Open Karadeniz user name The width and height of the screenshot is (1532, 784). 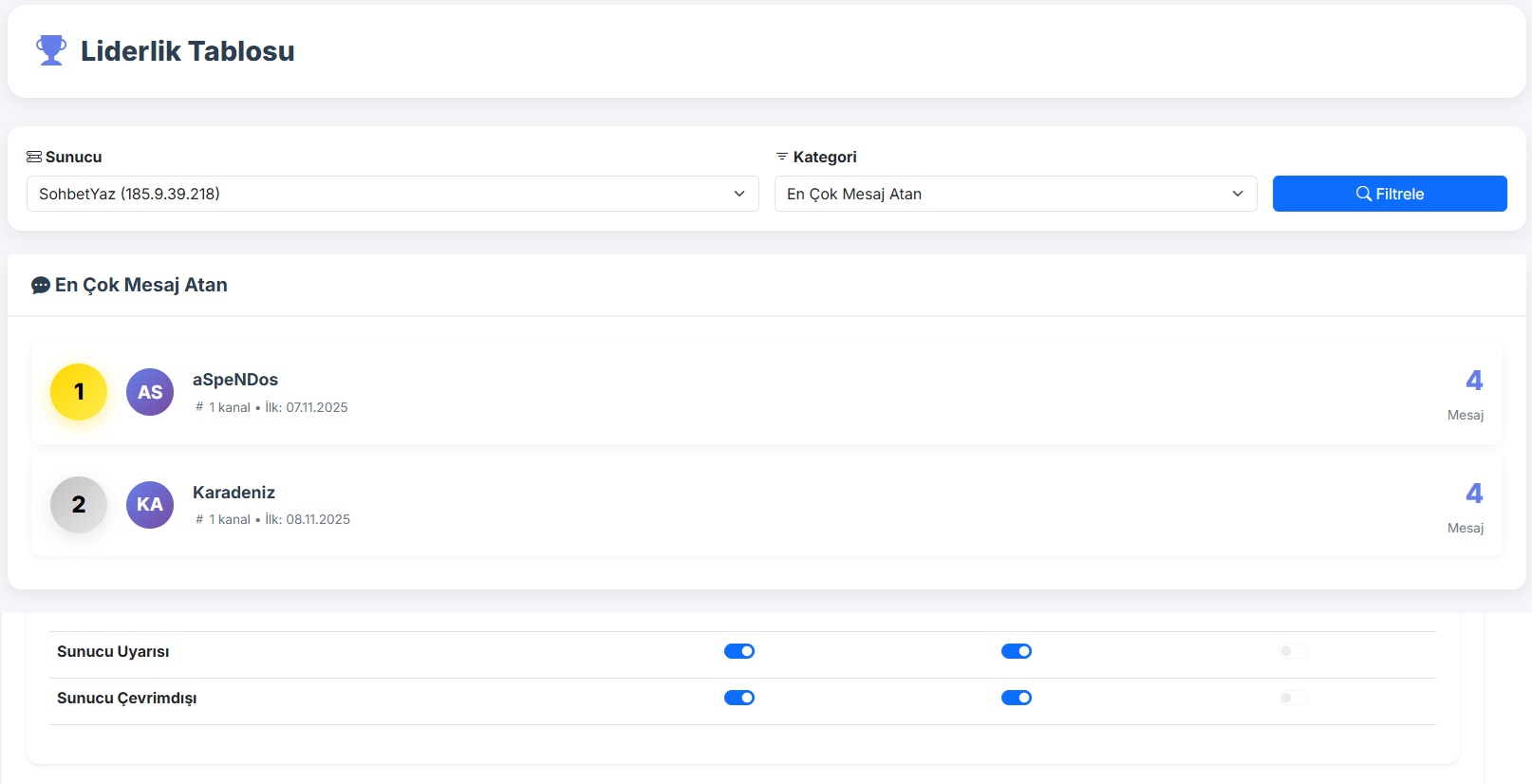[x=234, y=493]
